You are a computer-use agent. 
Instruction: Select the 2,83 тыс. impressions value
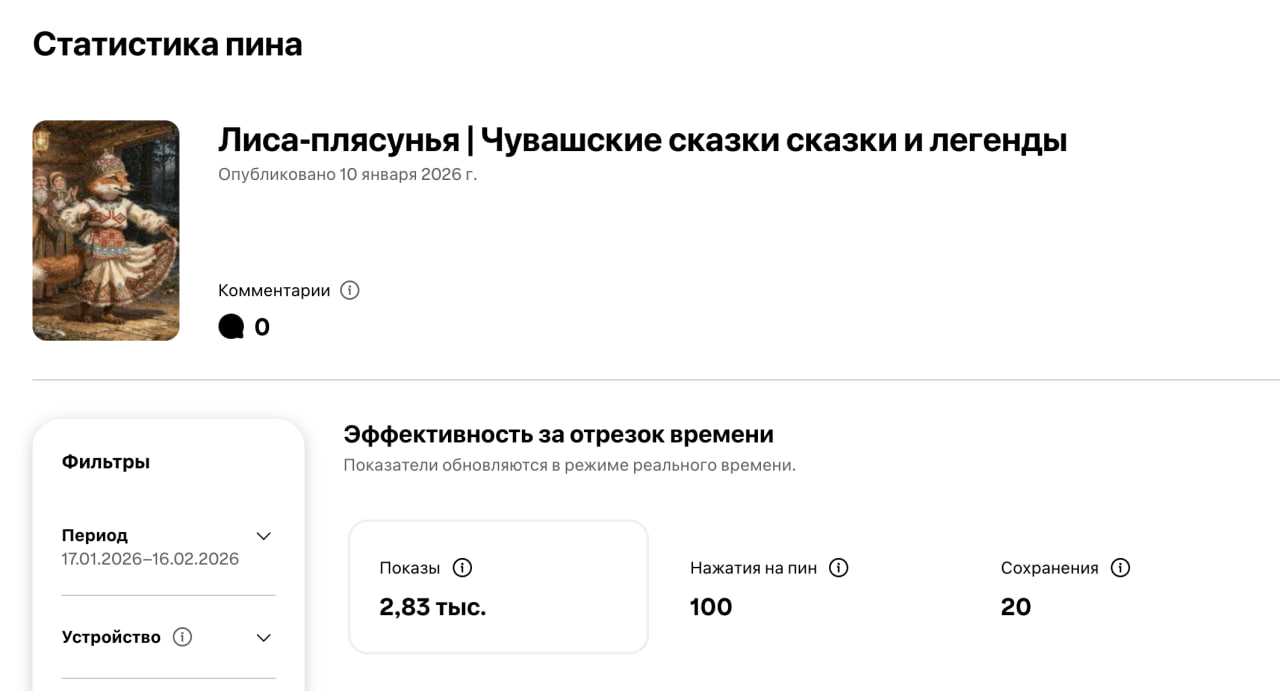tap(433, 606)
